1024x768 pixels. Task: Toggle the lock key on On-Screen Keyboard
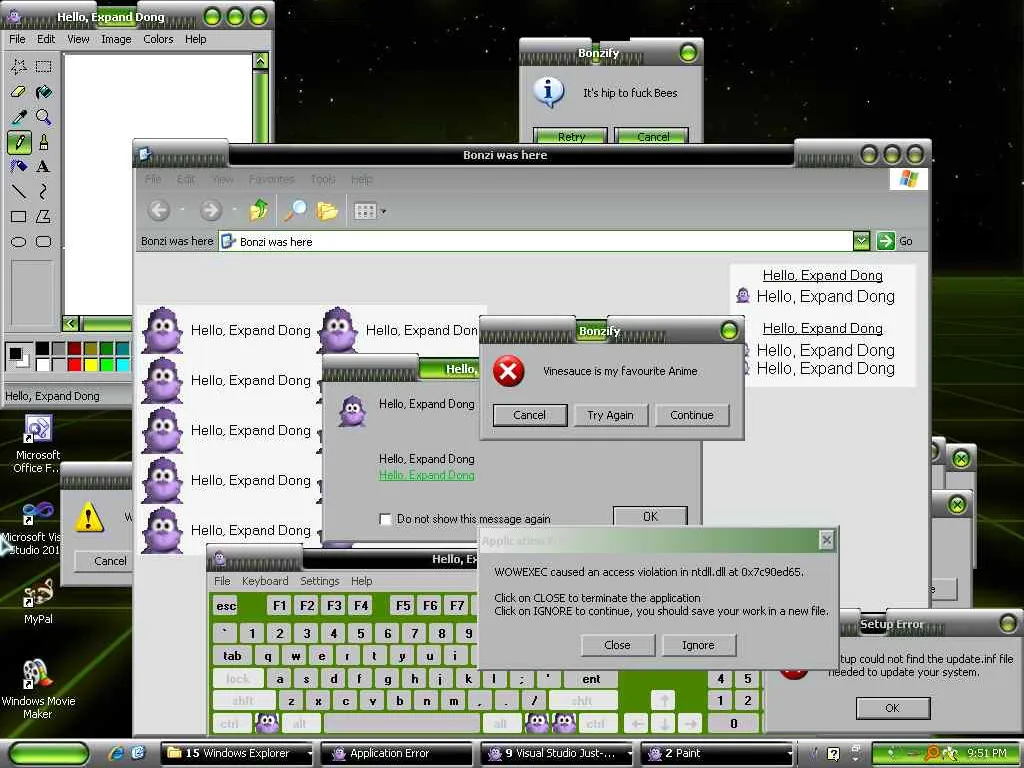tap(238, 679)
